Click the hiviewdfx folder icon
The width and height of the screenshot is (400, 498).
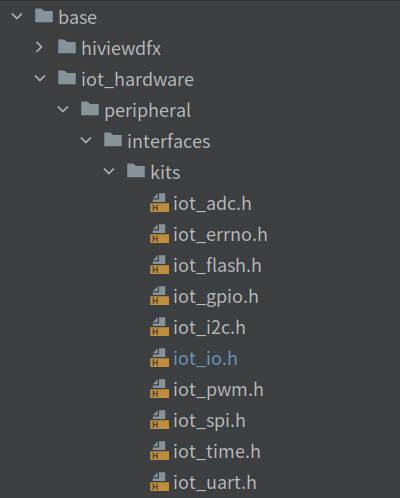click(x=67, y=47)
